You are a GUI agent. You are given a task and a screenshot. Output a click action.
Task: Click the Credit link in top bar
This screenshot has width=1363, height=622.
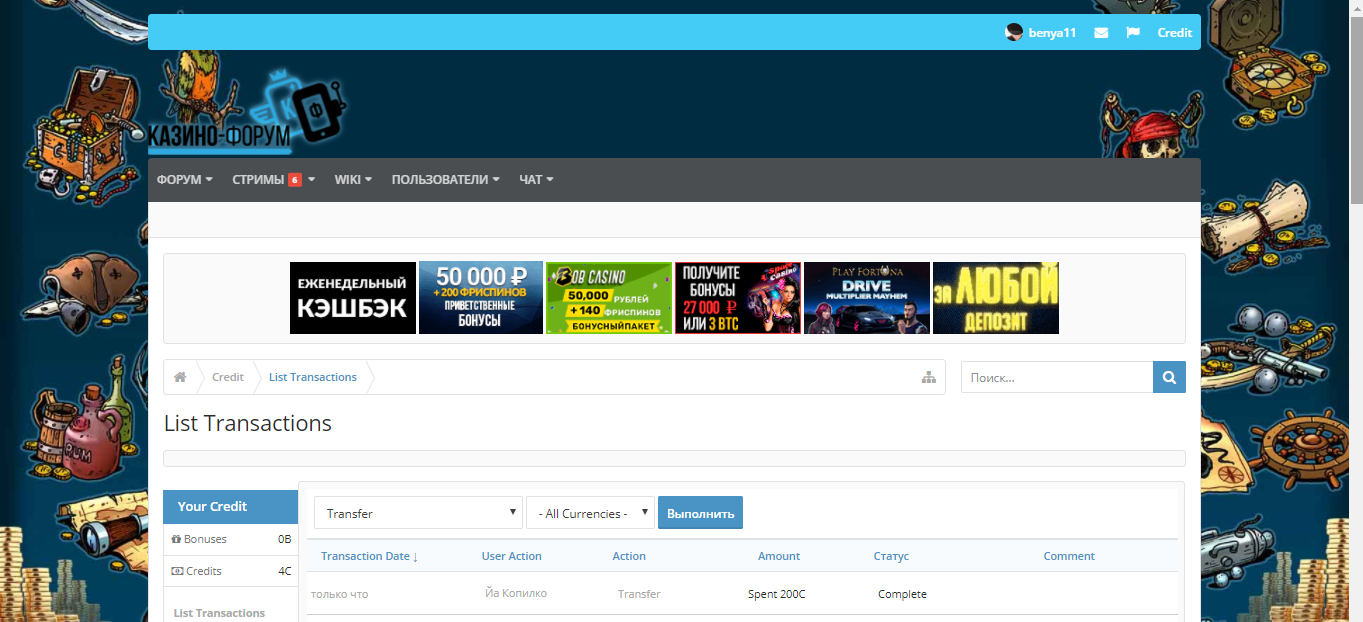[1174, 33]
